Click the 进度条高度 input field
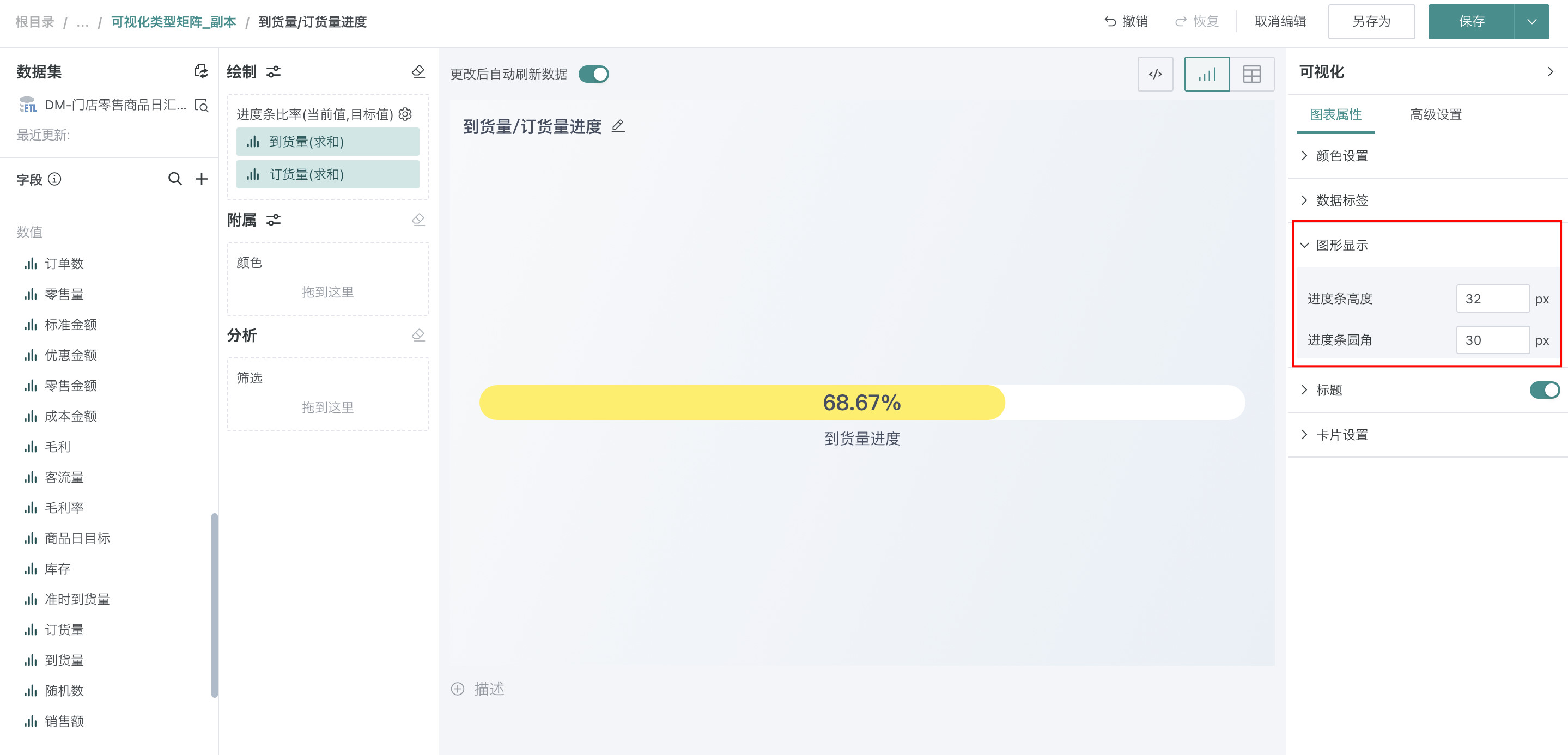This screenshot has height=755, width=1568. pyautogui.click(x=1492, y=299)
